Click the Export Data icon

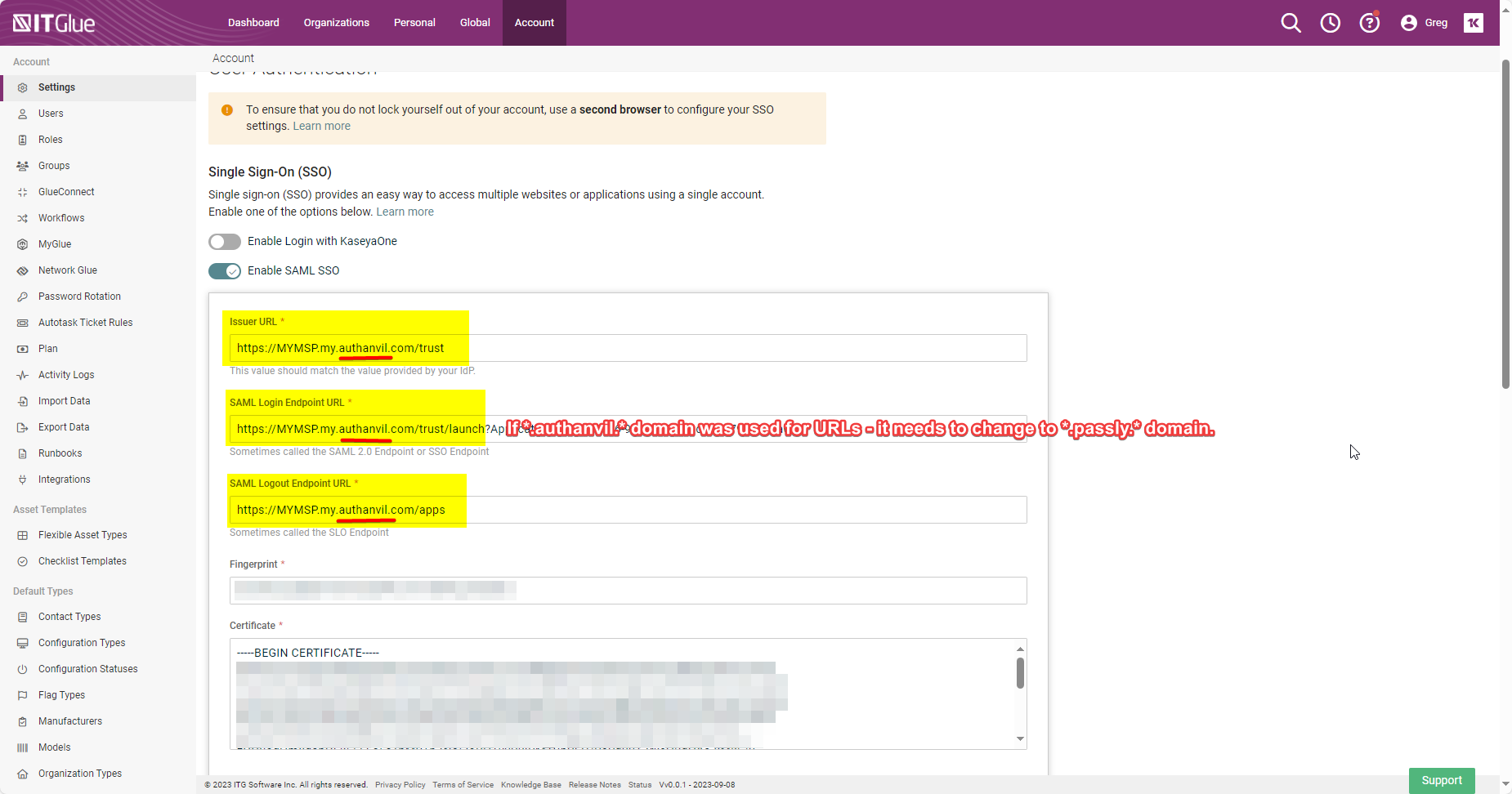tap(23, 427)
